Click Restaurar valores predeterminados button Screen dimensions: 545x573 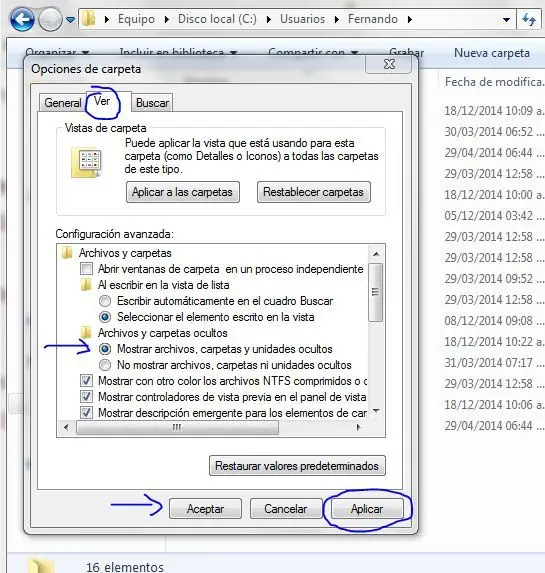pyautogui.click(x=297, y=466)
